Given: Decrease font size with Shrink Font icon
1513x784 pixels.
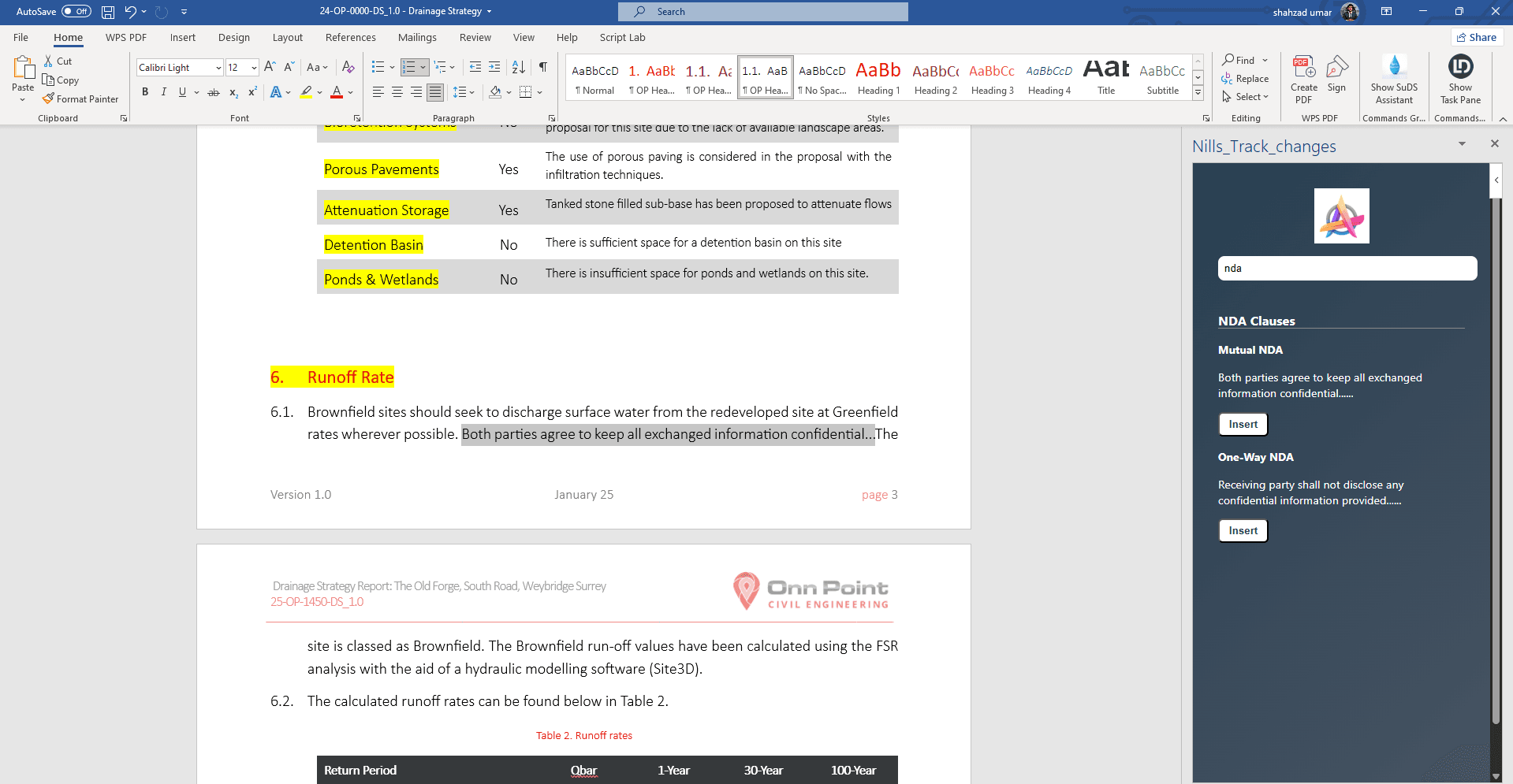Looking at the screenshot, I should click(x=289, y=68).
